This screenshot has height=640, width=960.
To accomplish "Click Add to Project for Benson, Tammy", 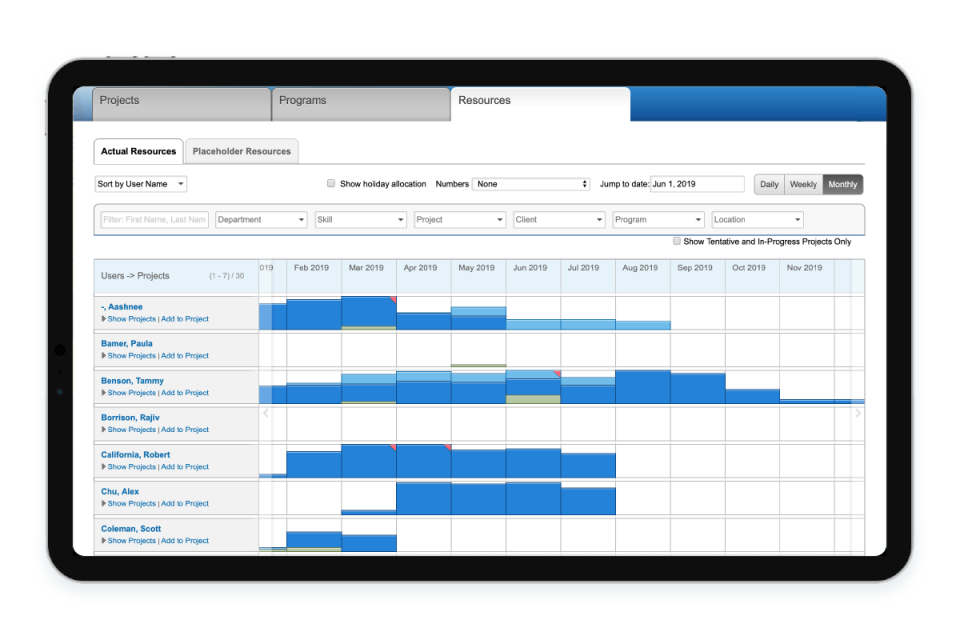I will click(x=185, y=392).
